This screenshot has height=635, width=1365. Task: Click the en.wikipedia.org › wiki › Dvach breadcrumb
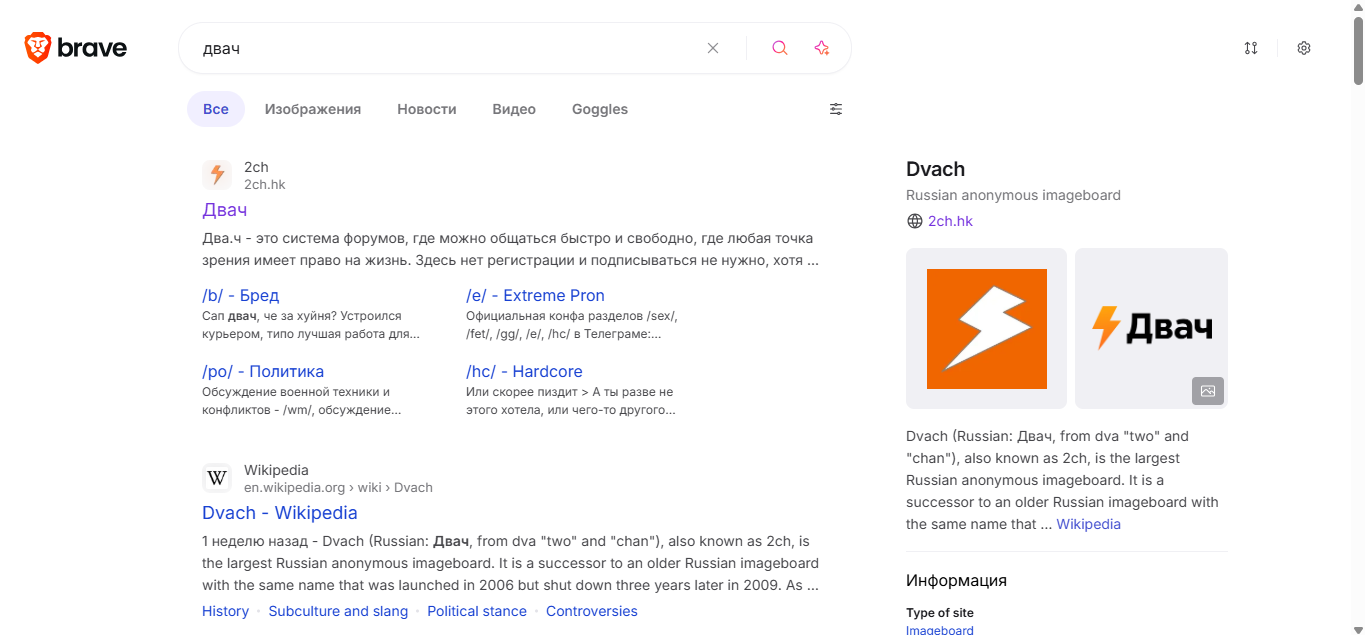click(338, 487)
